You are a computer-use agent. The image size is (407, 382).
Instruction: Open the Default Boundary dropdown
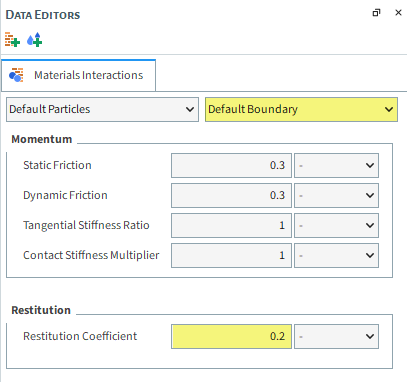coord(301,109)
